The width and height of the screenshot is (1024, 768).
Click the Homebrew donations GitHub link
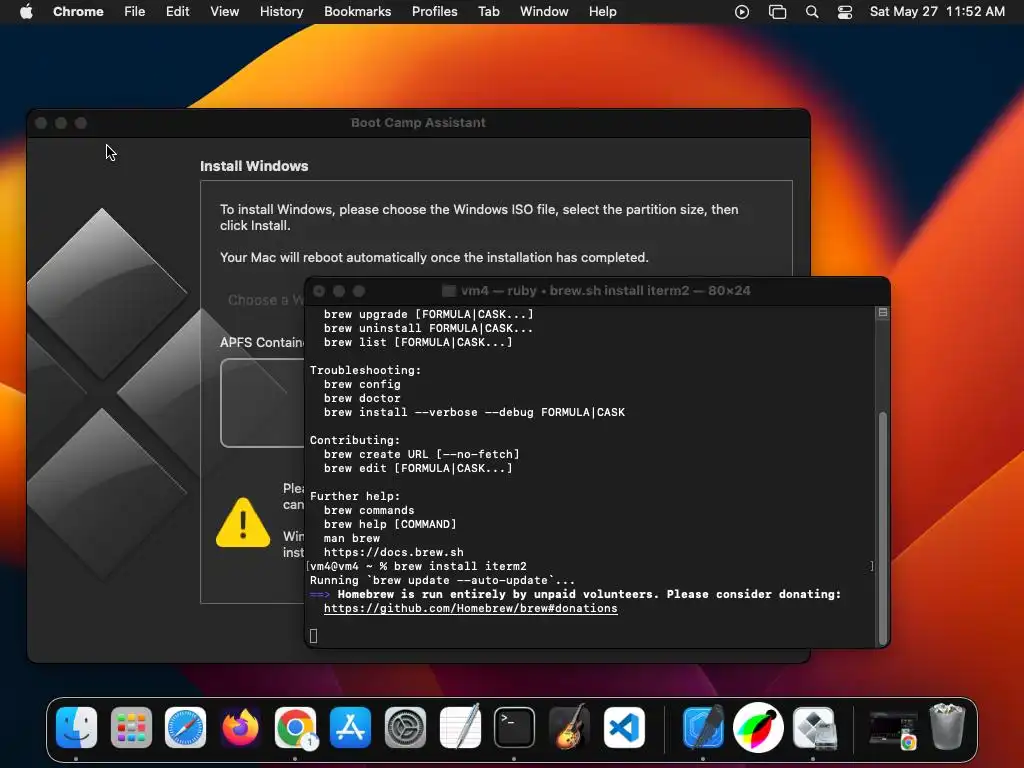pyautogui.click(x=470, y=608)
